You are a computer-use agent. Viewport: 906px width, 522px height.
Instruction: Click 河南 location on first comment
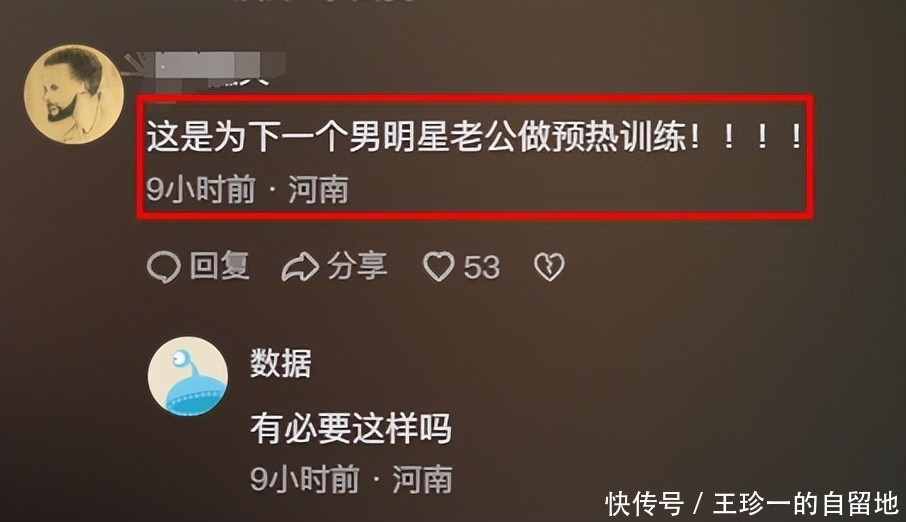pyautogui.click(x=318, y=190)
